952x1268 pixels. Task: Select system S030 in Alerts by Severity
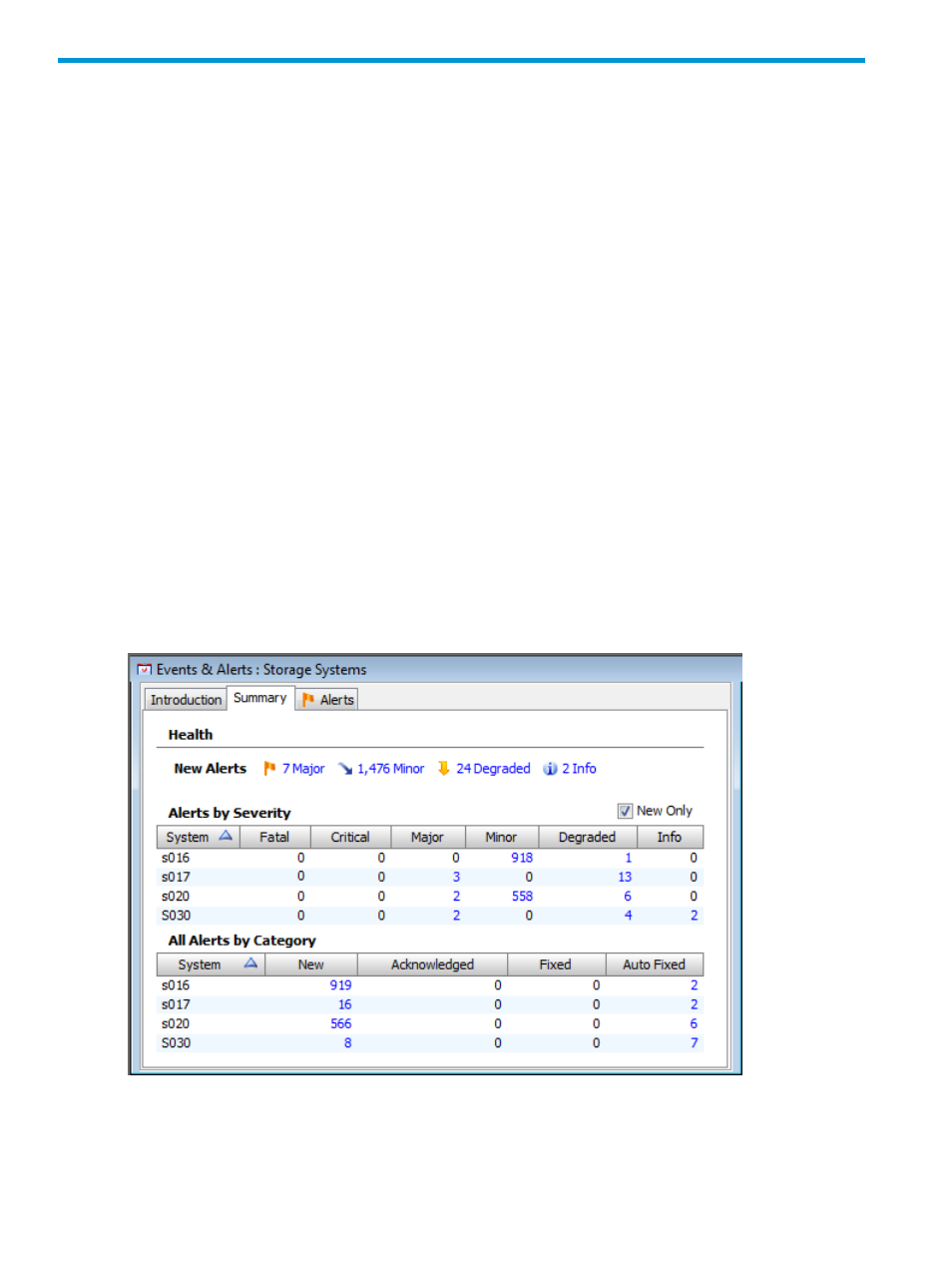click(176, 916)
